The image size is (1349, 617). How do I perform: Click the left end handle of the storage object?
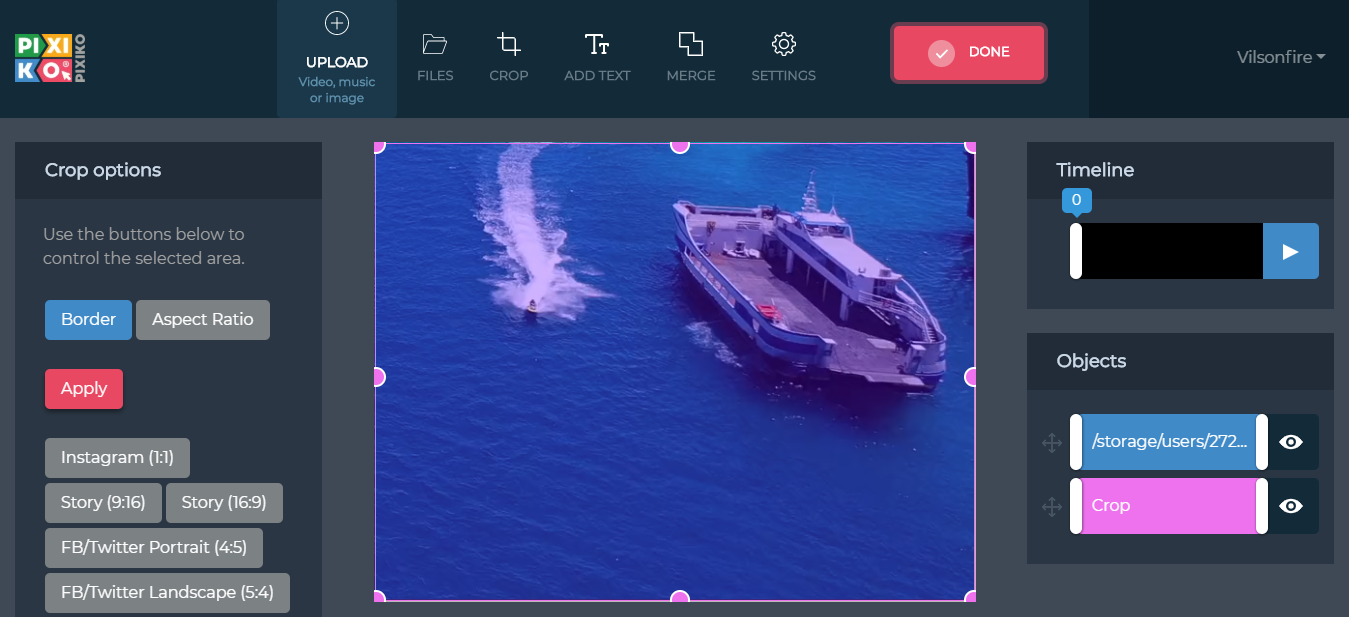1076,442
